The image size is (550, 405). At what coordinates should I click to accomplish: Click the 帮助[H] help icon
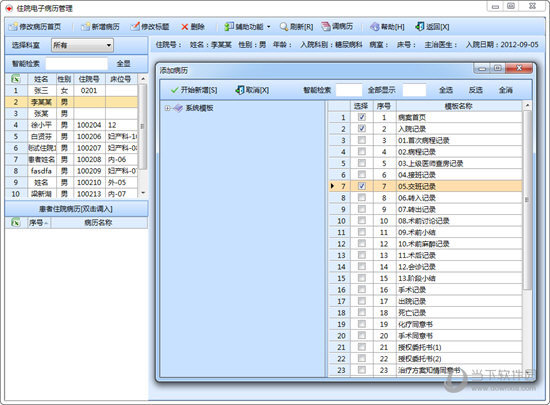pyautogui.click(x=375, y=27)
